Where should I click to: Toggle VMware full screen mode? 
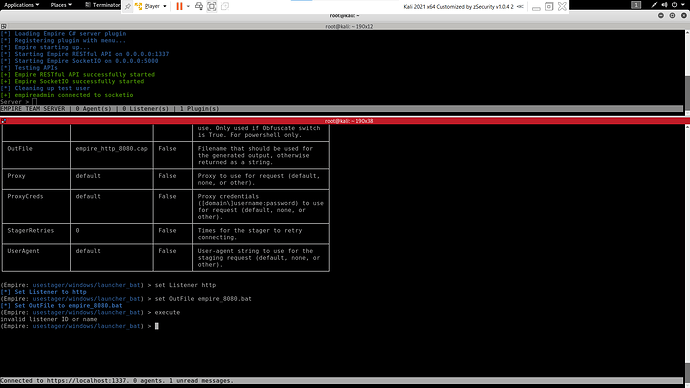pos(212,6)
